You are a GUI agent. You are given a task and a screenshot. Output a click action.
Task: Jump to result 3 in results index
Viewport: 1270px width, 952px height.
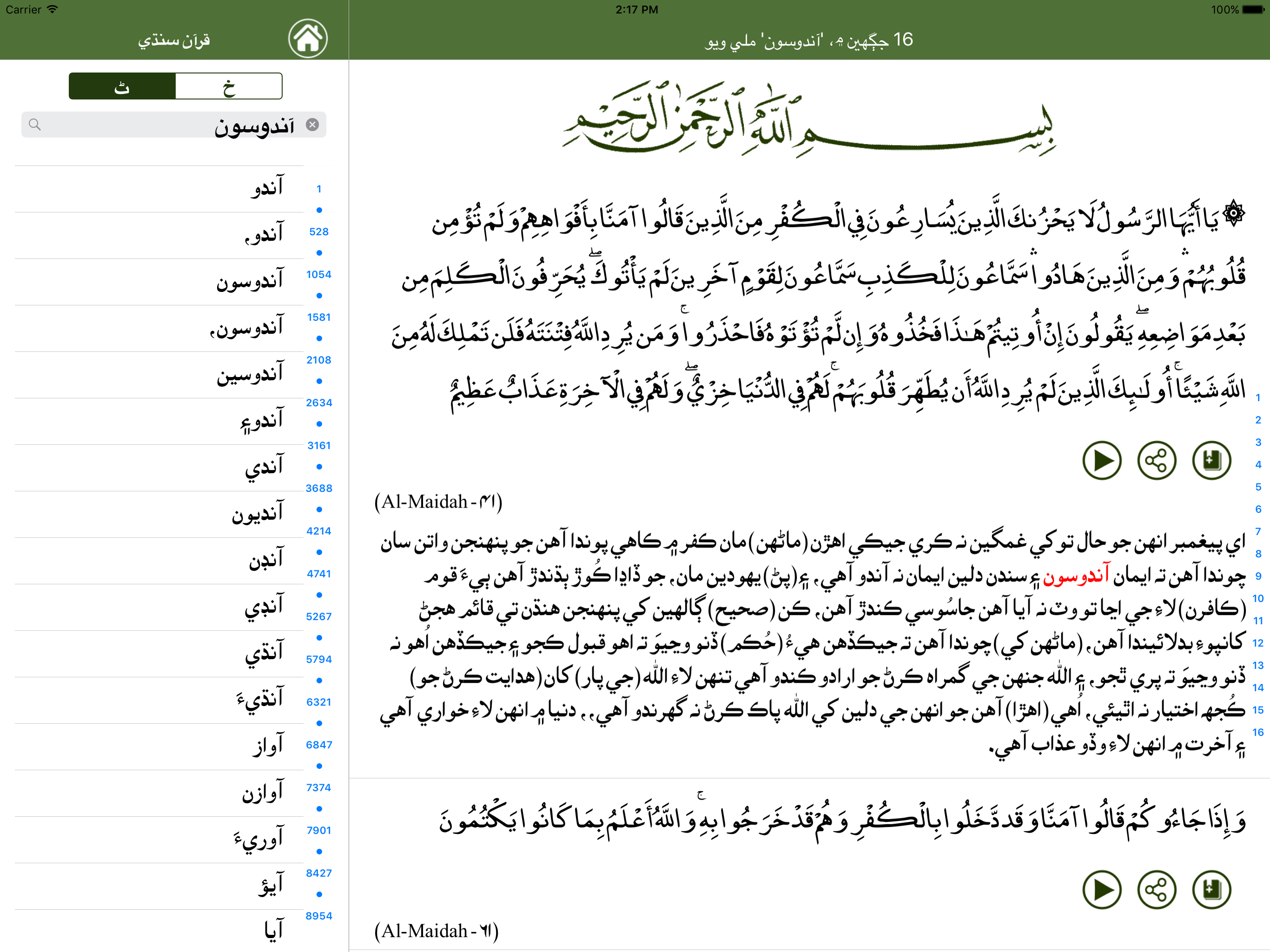point(1257,442)
